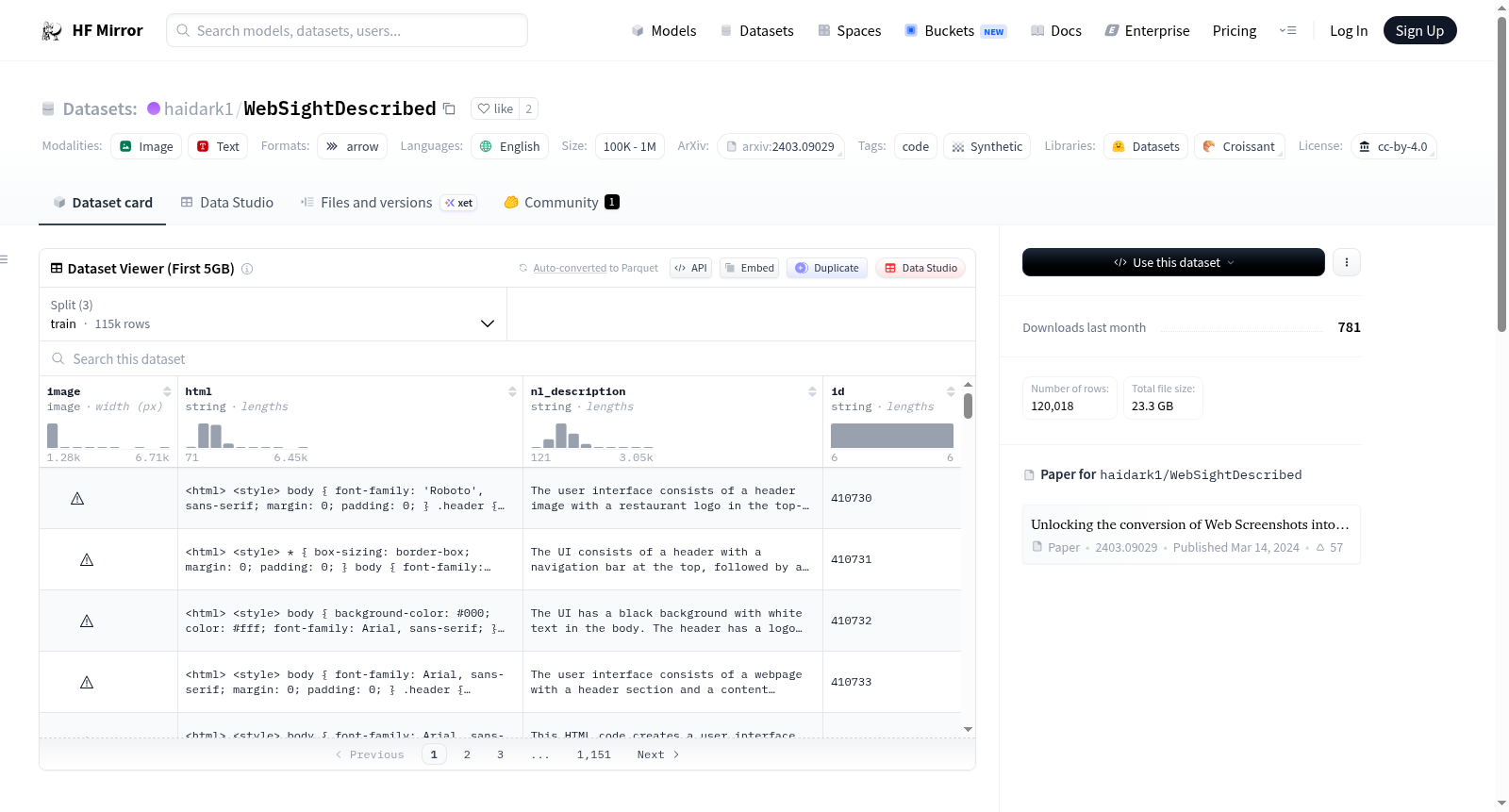Open the info icon beside Dataset Viewer
The image size is (1509, 812).
pyautogui.click(x=247, y=269)
